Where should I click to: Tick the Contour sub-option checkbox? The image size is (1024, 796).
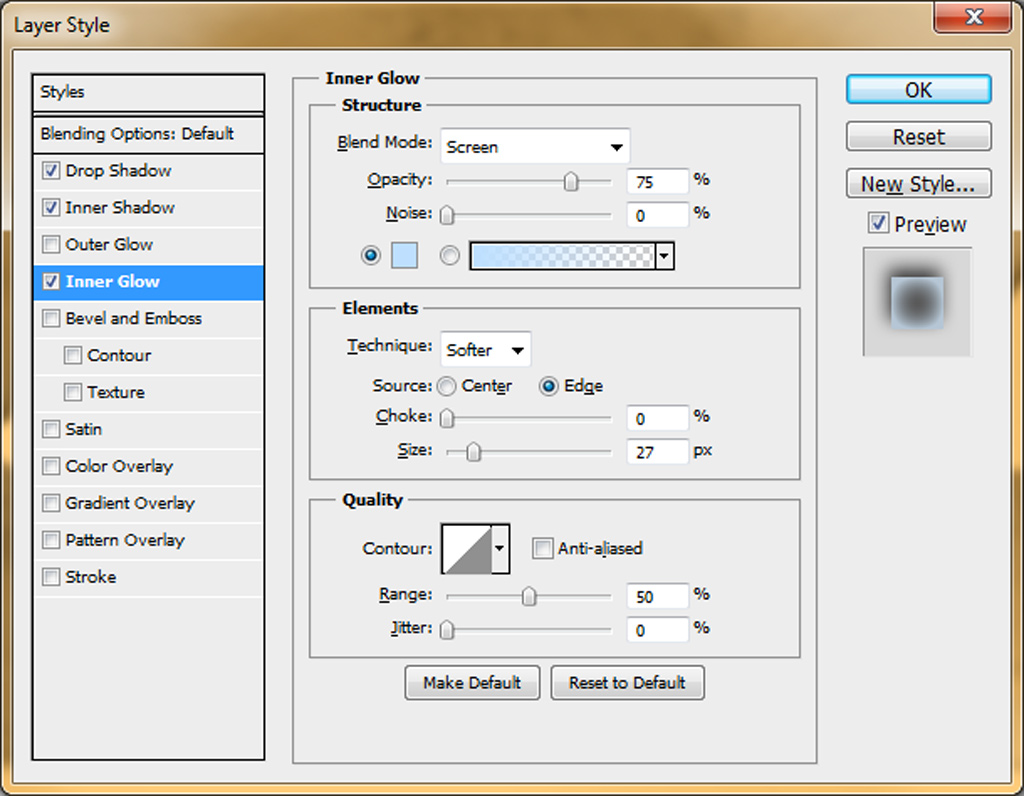72,355
